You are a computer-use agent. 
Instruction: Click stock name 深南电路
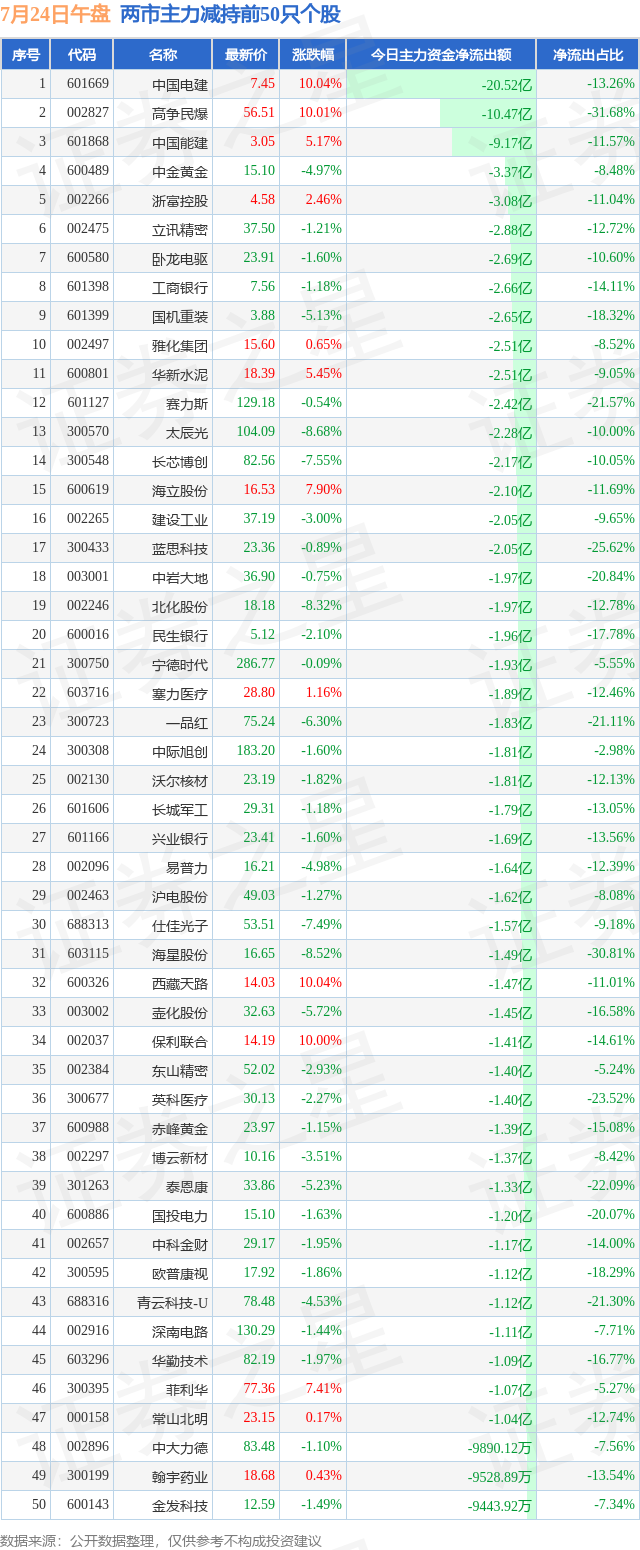(180, 1331)
